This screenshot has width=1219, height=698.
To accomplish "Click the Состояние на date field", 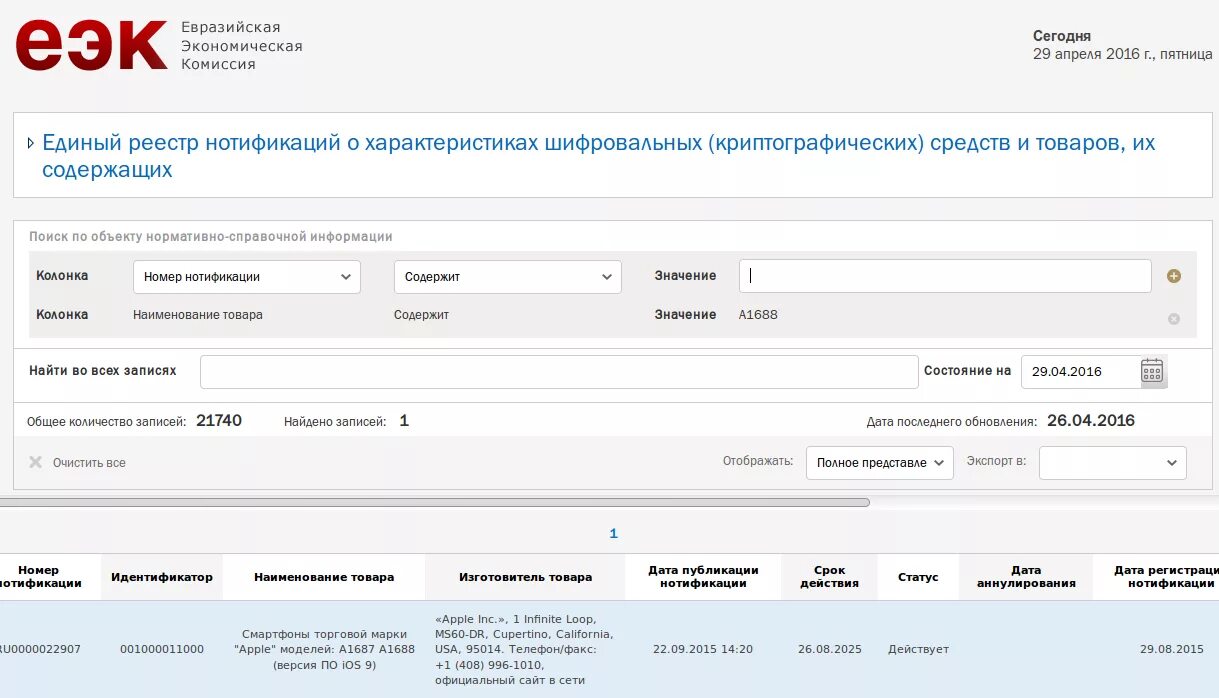I will pyautogui.click(x=1080, y=371).
